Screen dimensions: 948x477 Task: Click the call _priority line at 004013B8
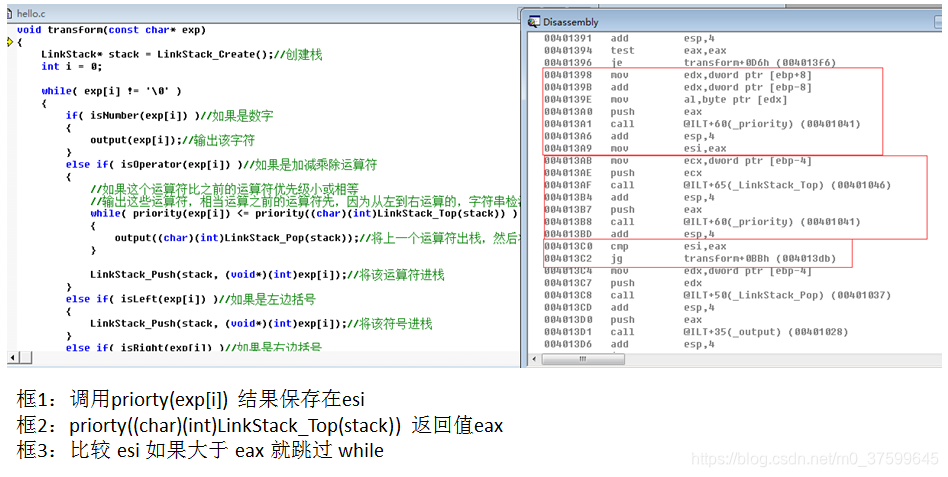click(x=702, y=222)
